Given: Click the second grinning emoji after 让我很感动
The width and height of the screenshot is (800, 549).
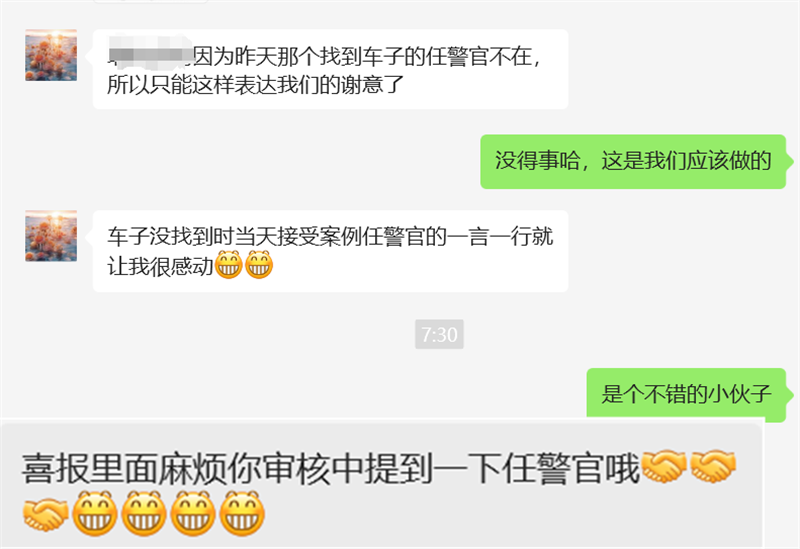Looking at the screenshot, I should point(259,265).
